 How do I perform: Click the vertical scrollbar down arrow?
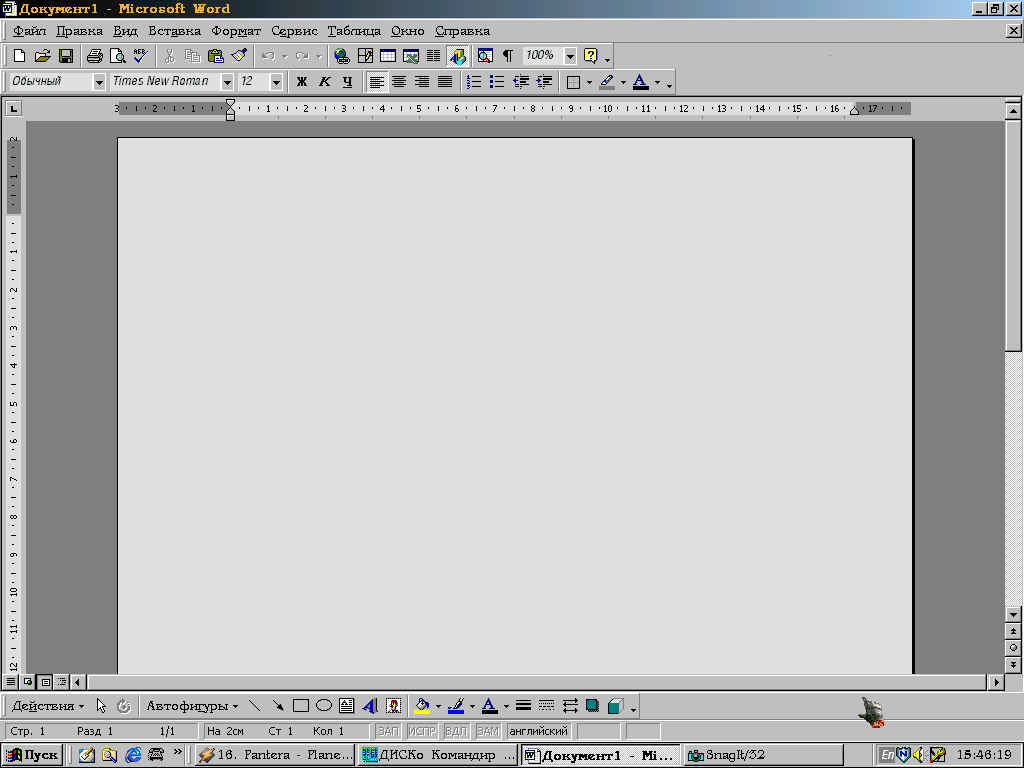click(x=1013, y=615)
